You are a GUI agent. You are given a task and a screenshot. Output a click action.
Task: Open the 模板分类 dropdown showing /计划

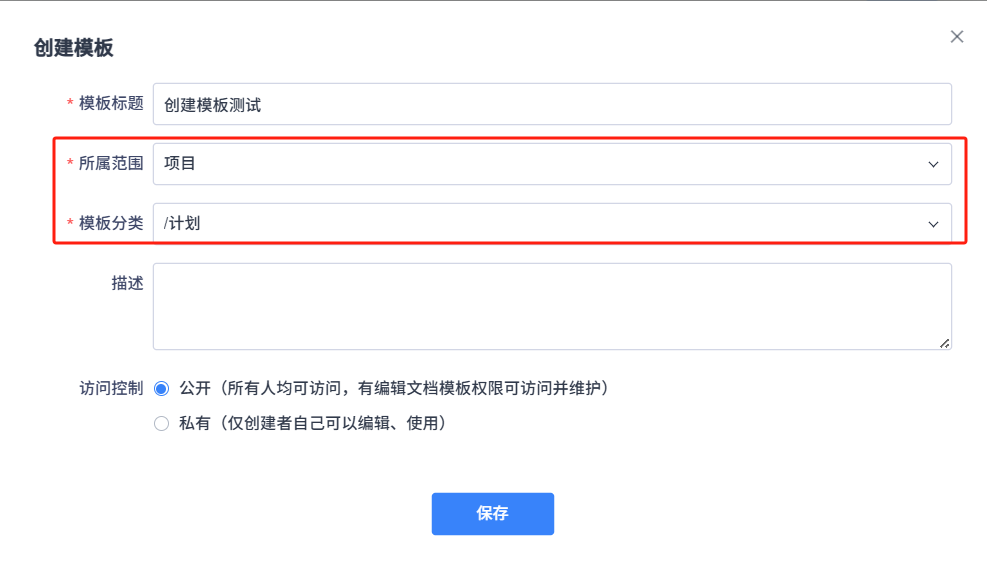(x=540, y=224)
